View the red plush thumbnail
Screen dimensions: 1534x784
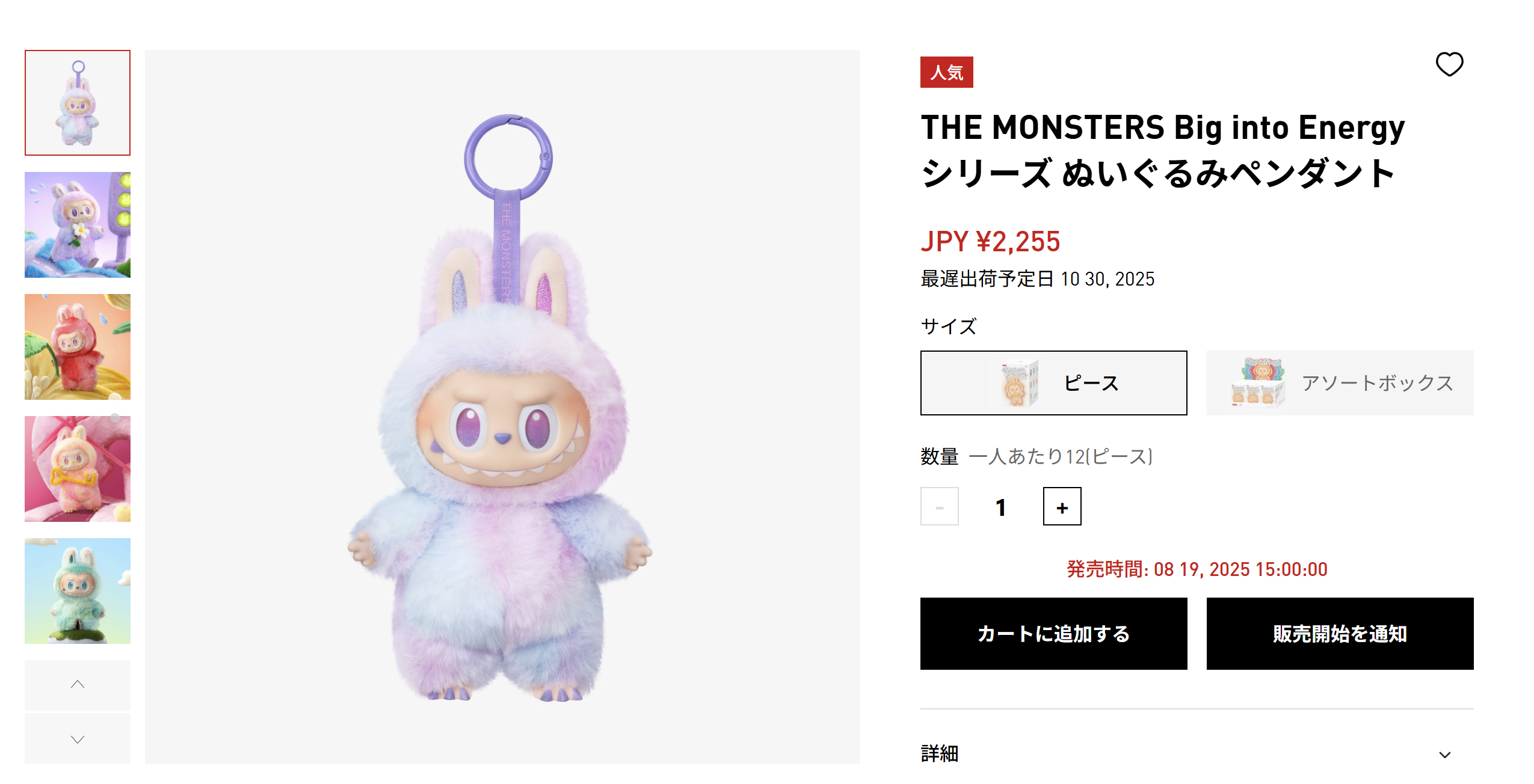[78, 347]
